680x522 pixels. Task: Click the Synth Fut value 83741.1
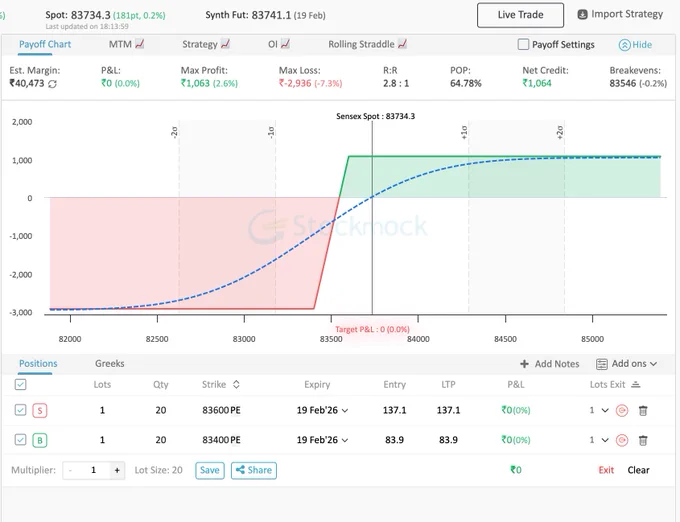(x=271, y=15)
